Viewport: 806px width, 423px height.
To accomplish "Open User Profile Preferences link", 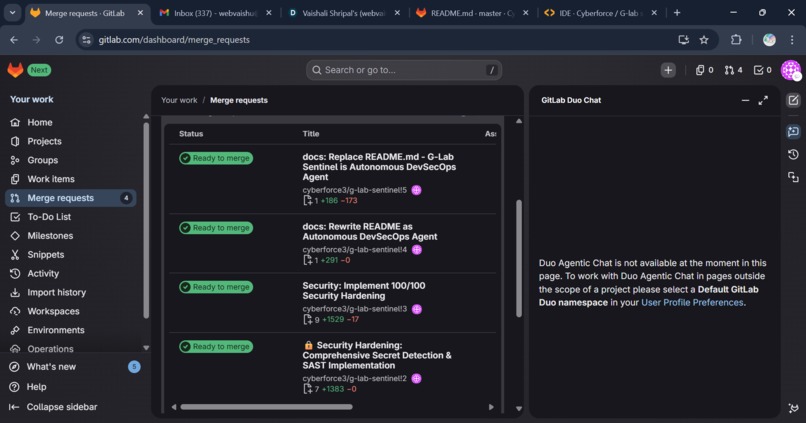I will 692,302.
